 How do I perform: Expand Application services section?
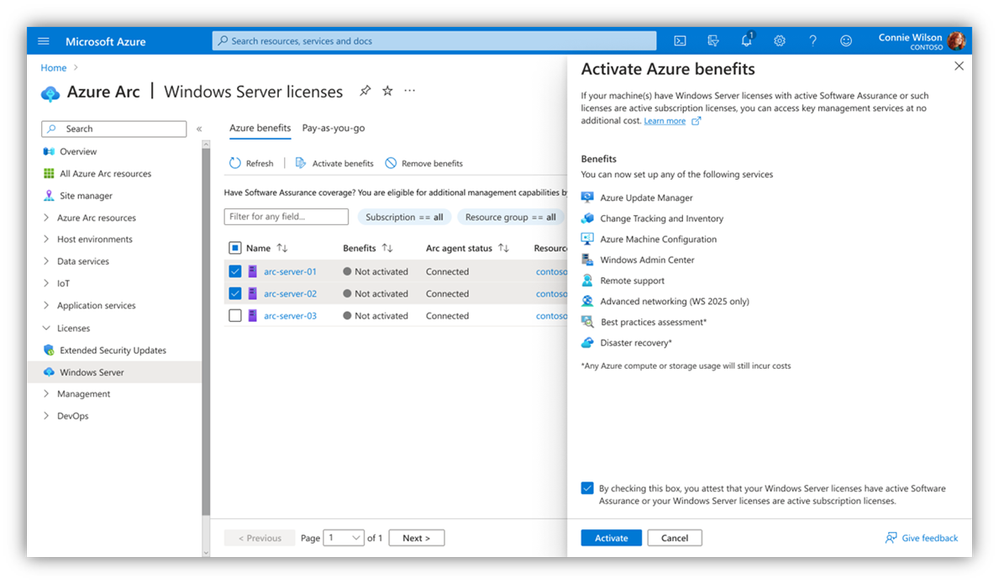[46, 305]
